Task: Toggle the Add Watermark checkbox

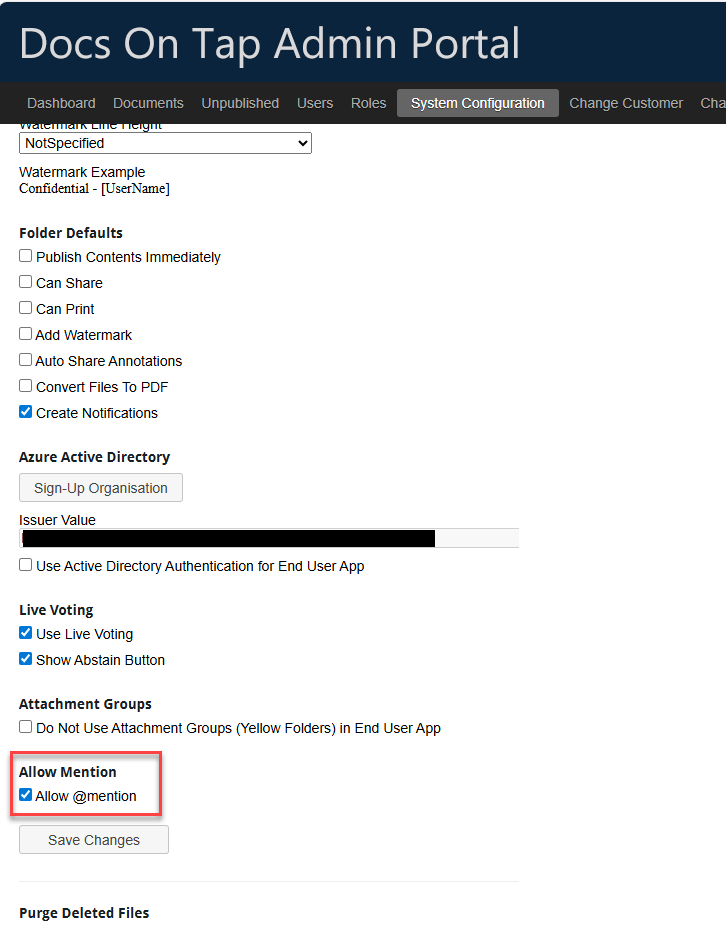Action: pos(25,333)
